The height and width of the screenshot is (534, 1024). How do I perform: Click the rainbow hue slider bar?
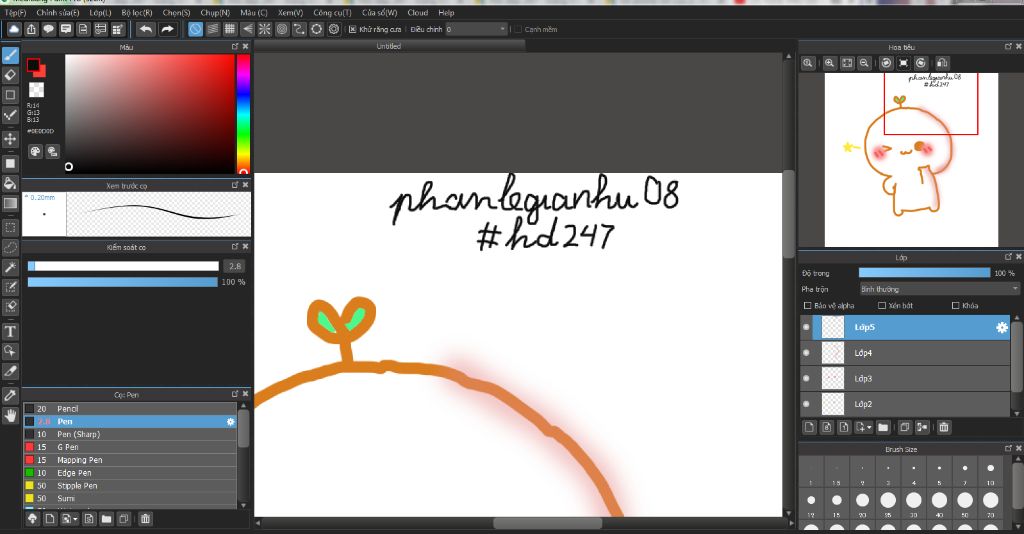[243, 114]
